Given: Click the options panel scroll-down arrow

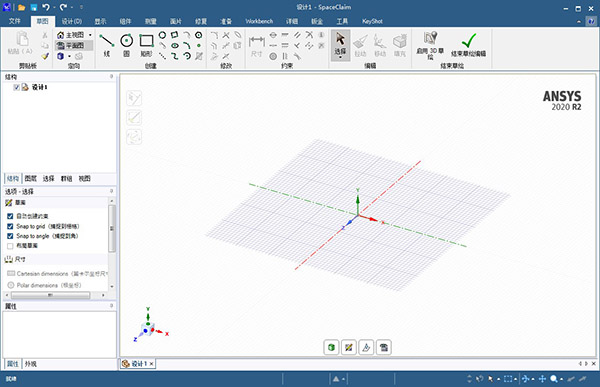Looking at the screenshot, I should (x=112, y=286).
